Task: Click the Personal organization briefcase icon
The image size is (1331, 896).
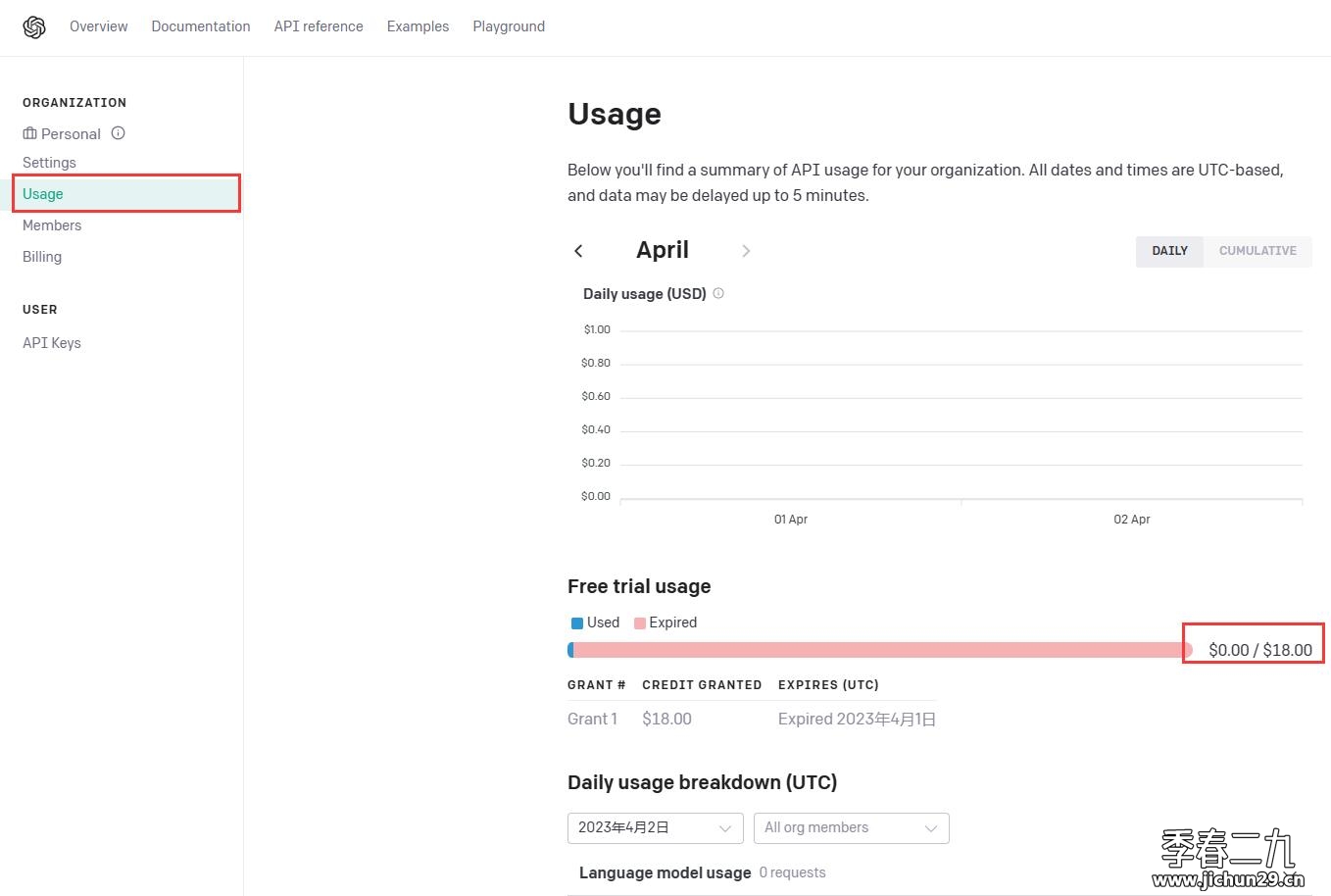Action: click(x=29, y=133)
